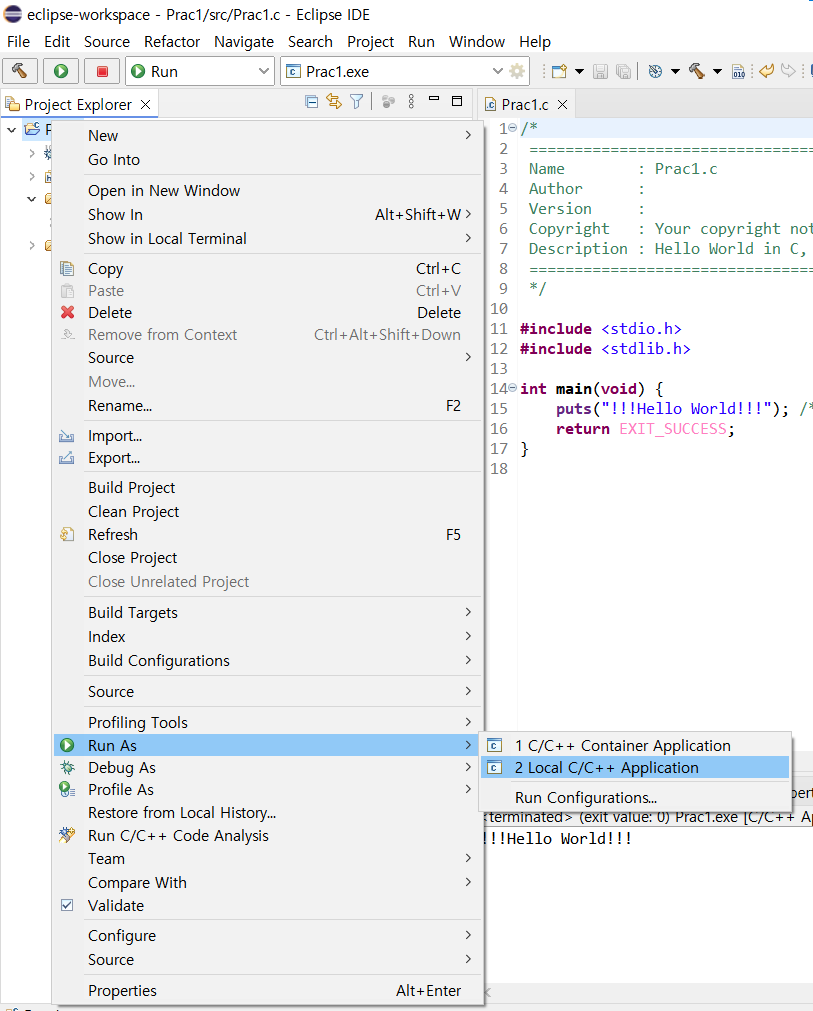
Task: Open the New wizard dropdown arrow
Action: [579, 71]
